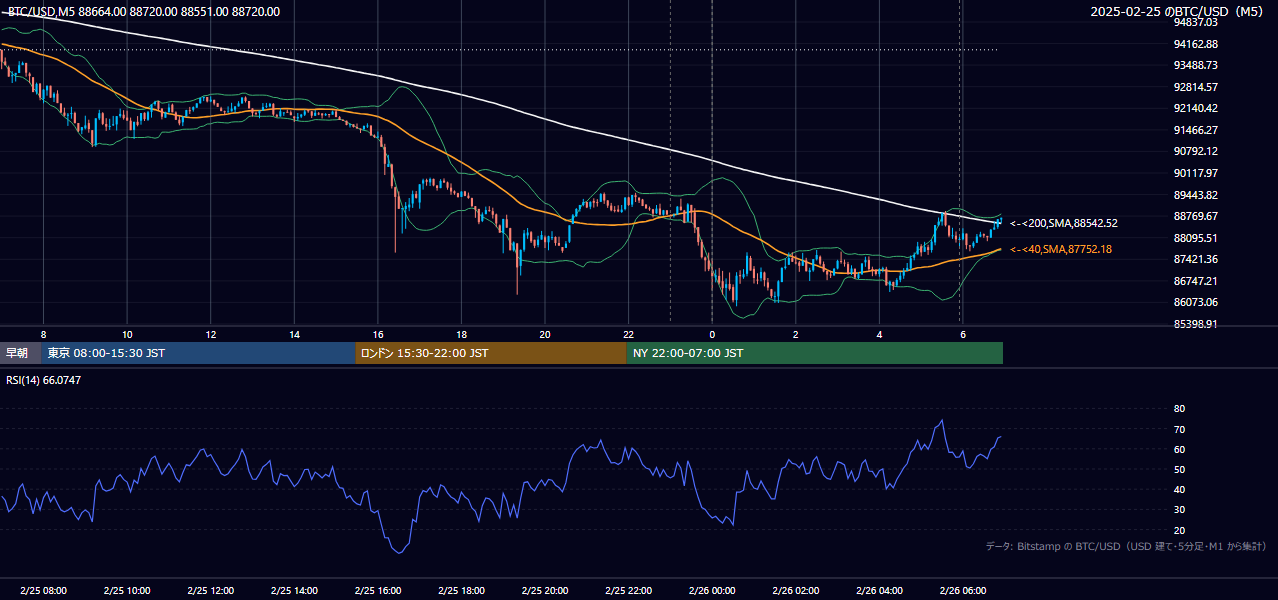
Task: Click the 2/26 00:00 bottom time label
Action: point(712,591)
